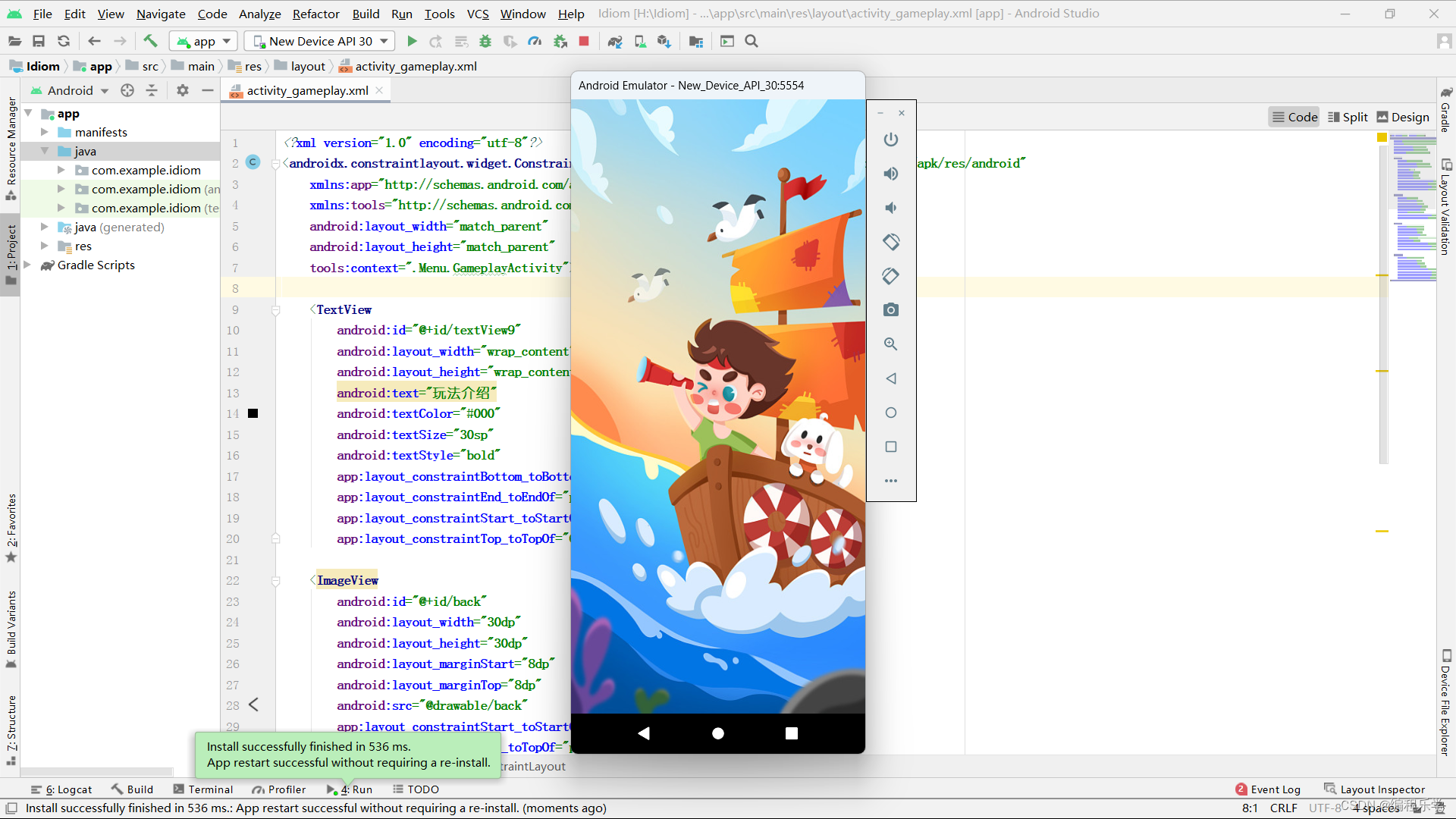The height and width of the screenshot is (819, 1456).
Task: Open AVD Manager from toolbar
Action: tap(640, 41)
